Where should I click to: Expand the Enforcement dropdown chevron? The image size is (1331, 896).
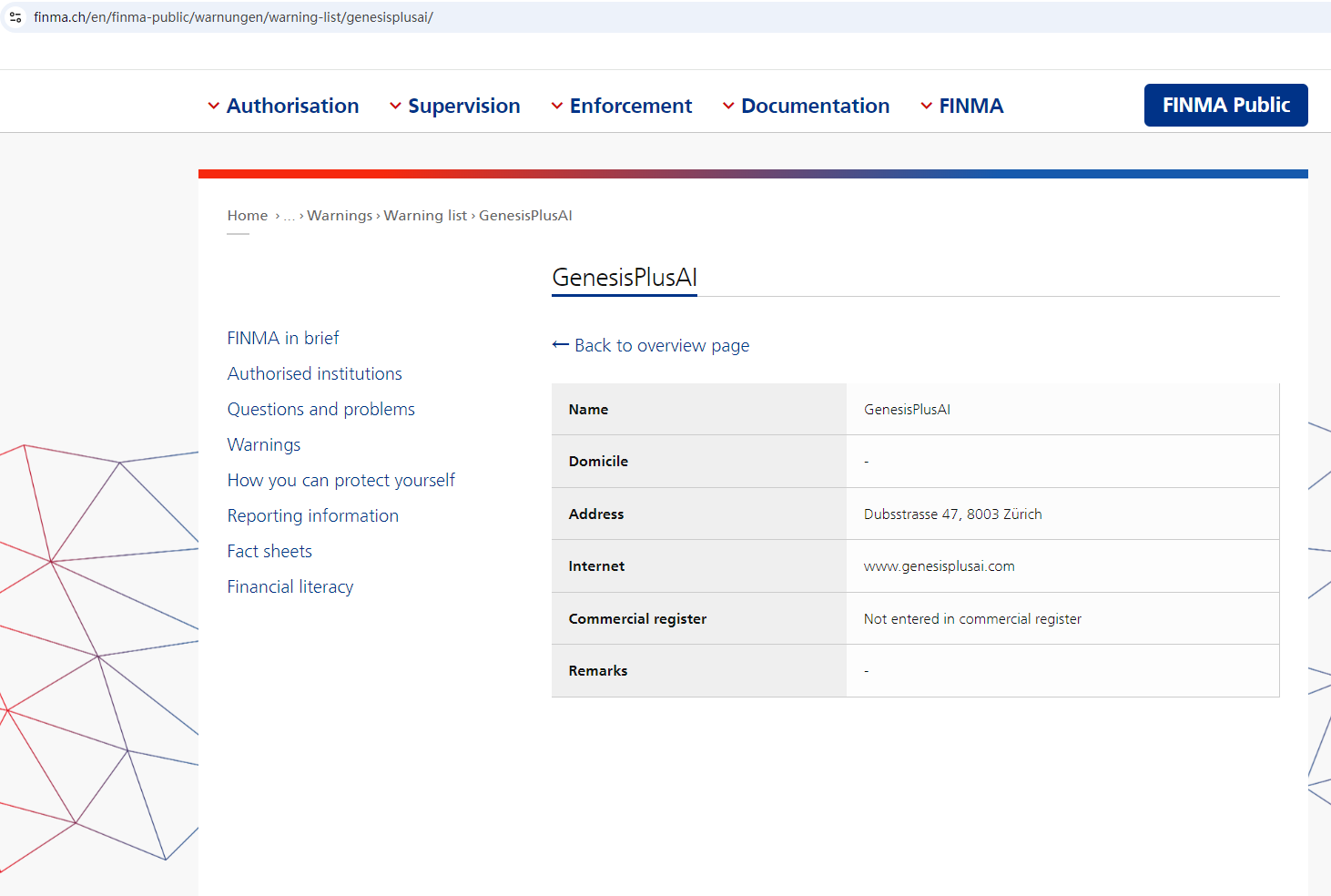tap(557, 107)
